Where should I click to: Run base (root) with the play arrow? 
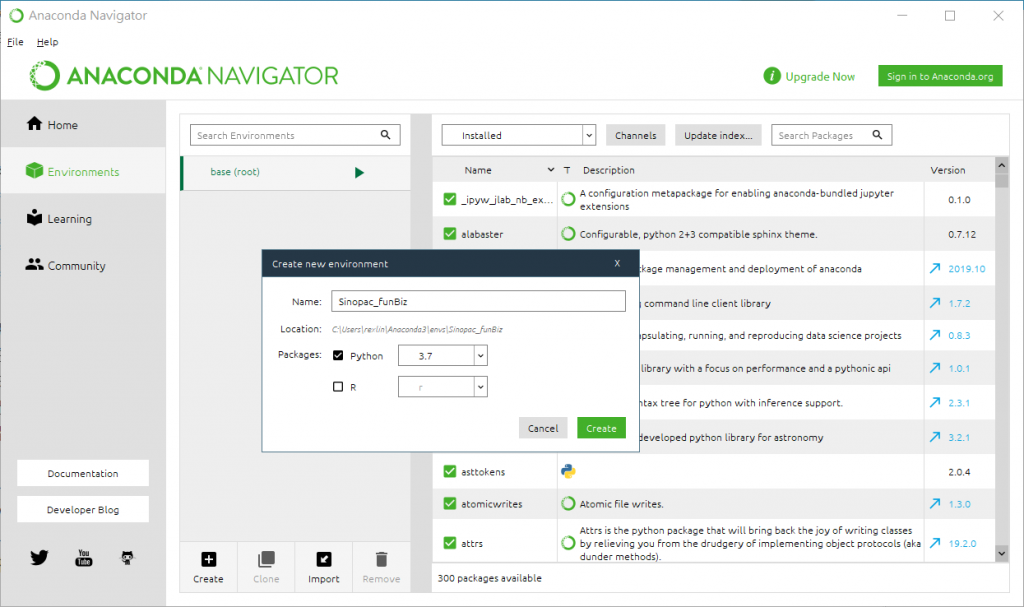[x=359, y=172]
